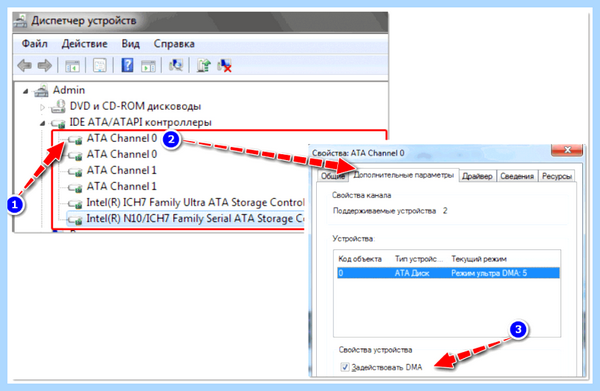
Task: Expand the DVD и CD-ROM дисководы node
Action: click(x=42, y=107)
